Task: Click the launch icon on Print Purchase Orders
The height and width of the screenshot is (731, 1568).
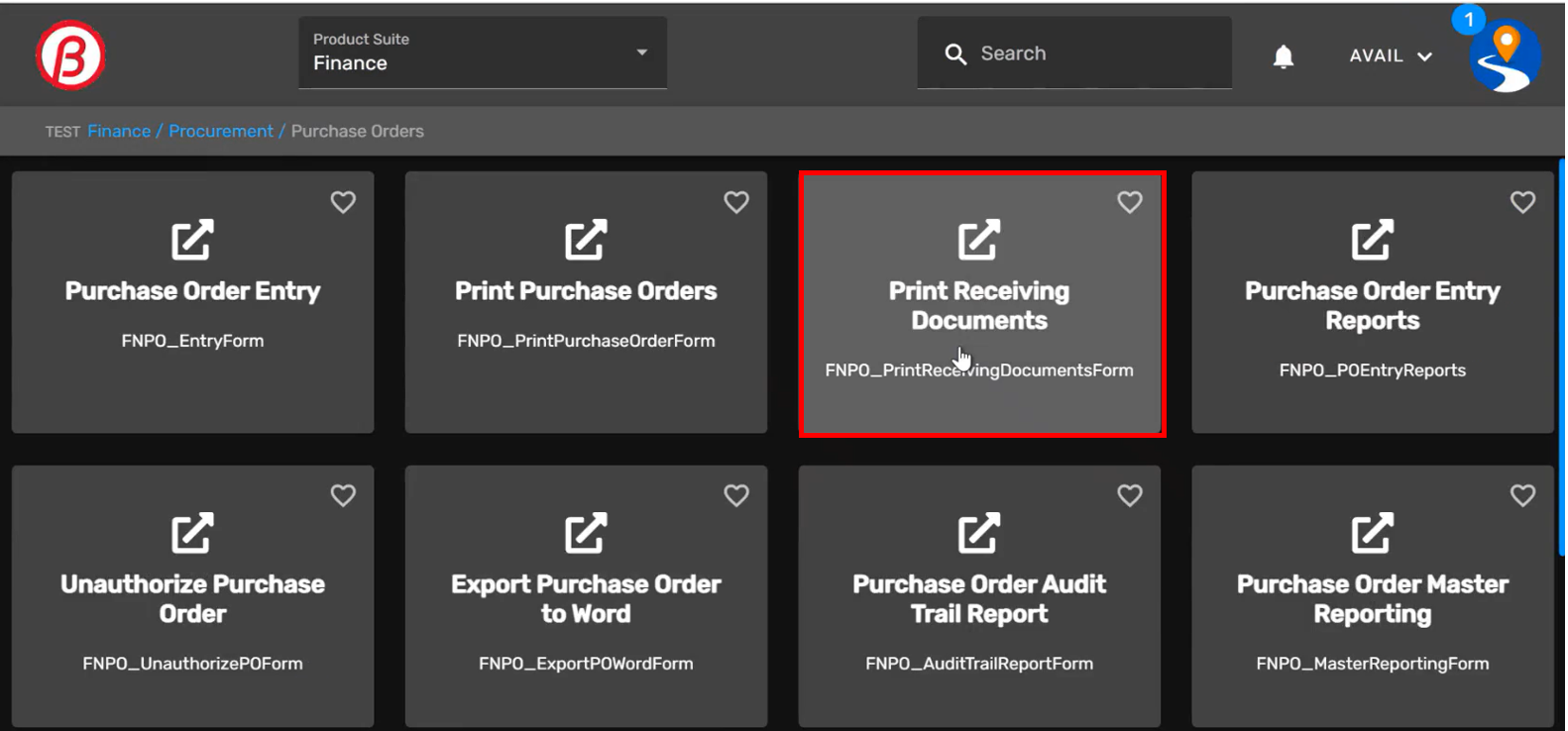Action: pos(586,240)
